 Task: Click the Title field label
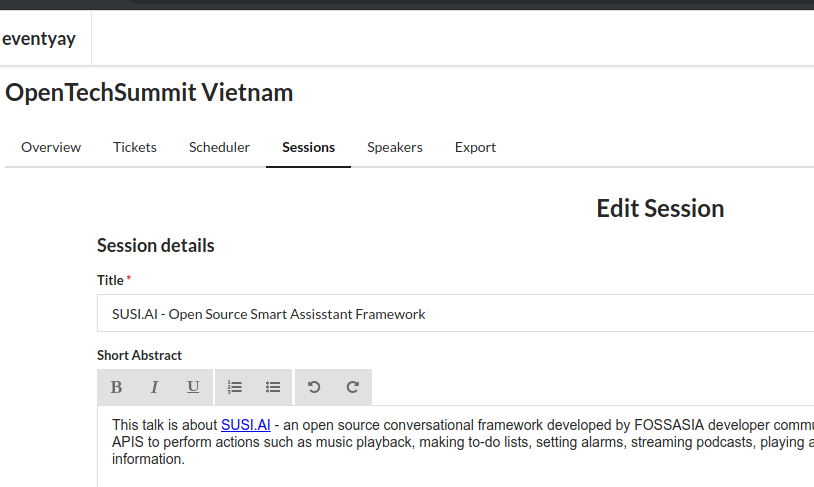point(111,280)
